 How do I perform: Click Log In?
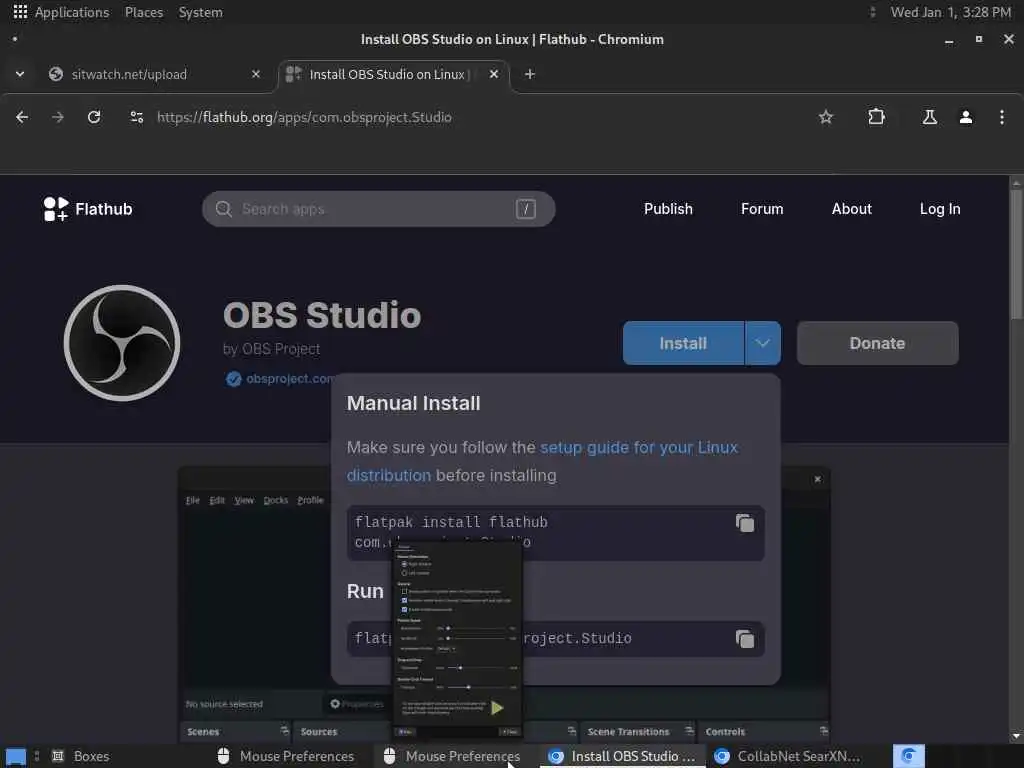coord(940,209)
